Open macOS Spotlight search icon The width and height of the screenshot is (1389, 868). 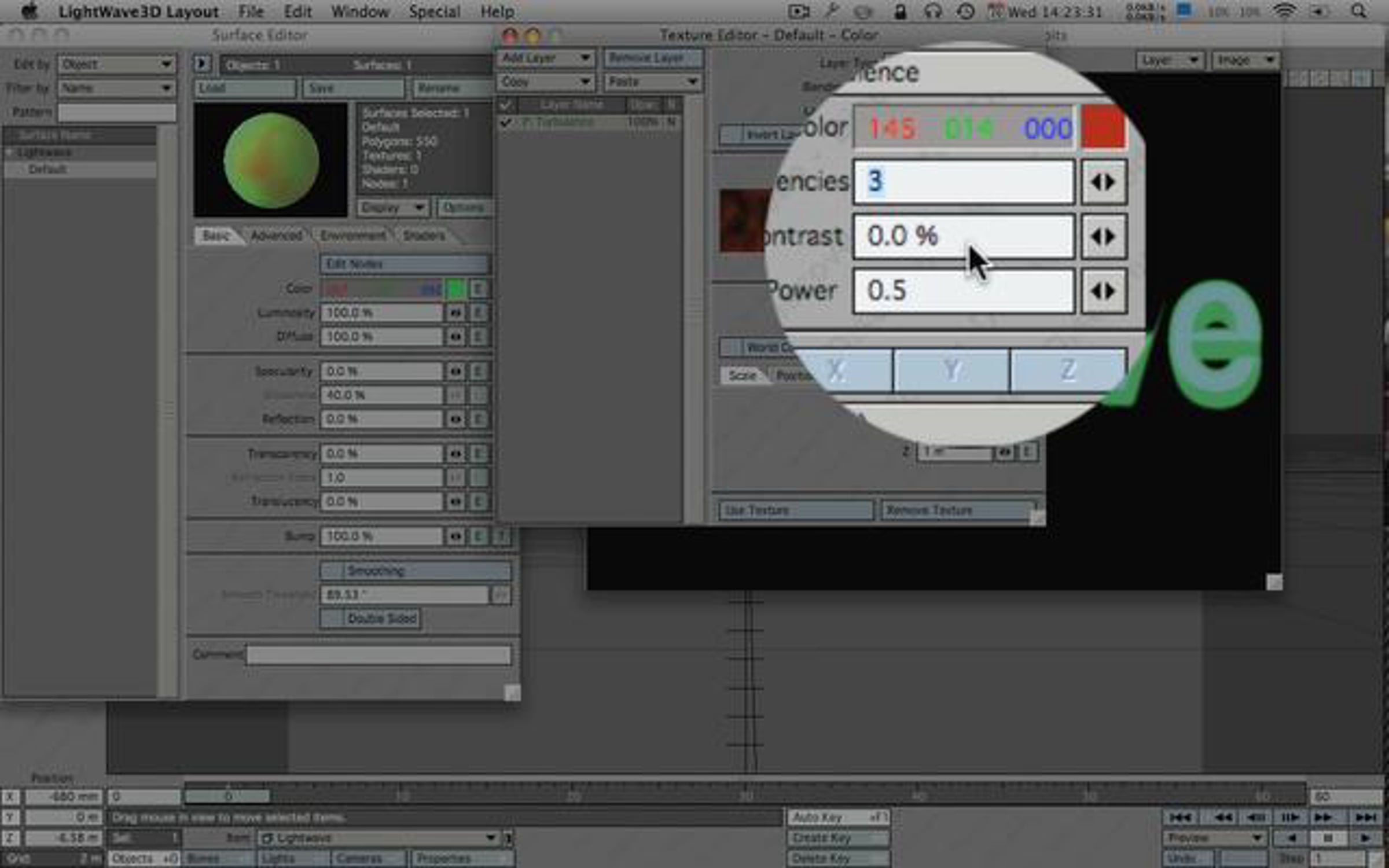(1358, 11)
